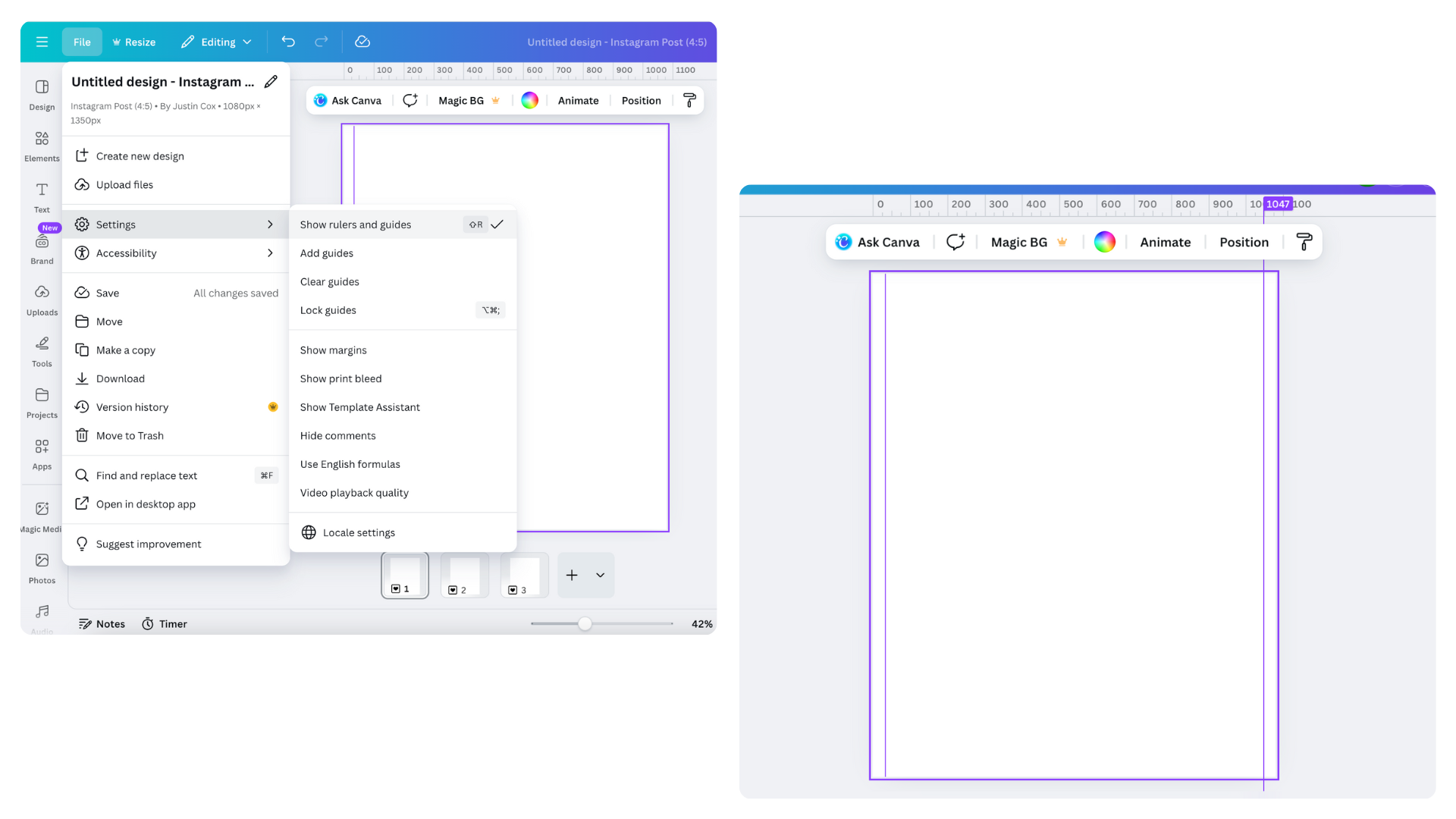Viewport: 1456px width, 819px height.
Task: Click the cloud save status icon
Action: point(362,42)
